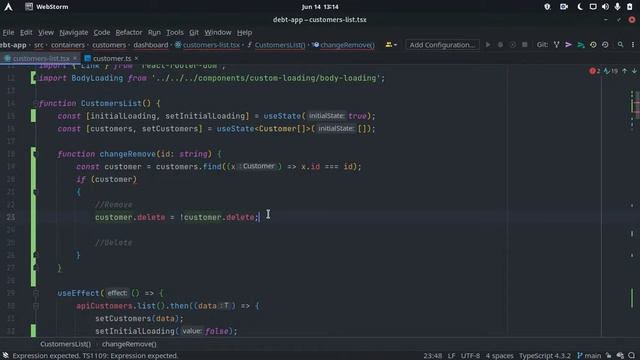The height and width of the screenshot is (360, 640).
Task: Open the LF line separator selector
Action: [451, 356]
